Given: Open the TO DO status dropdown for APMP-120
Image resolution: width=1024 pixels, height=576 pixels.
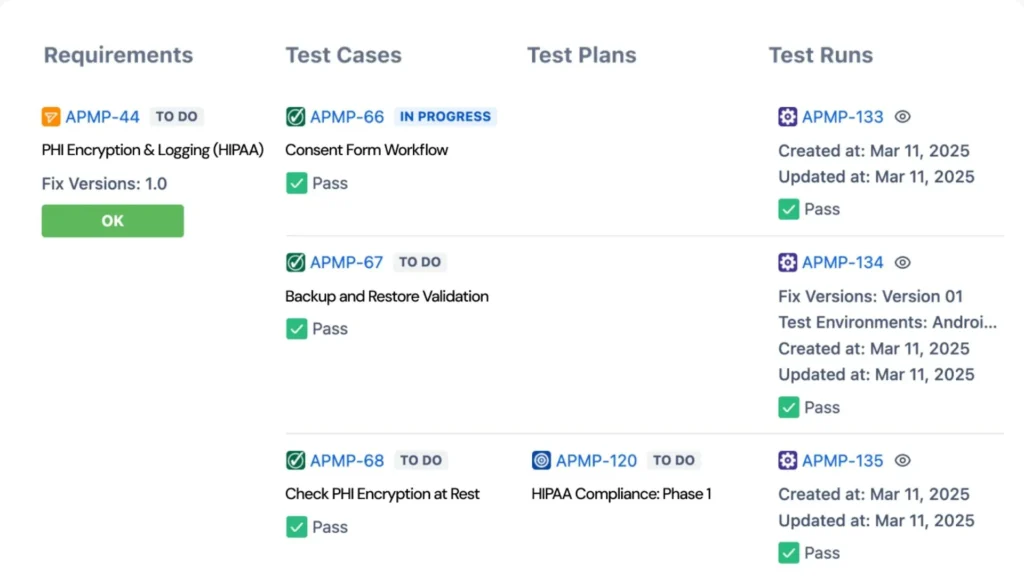Looking at the screenshot, I should [x=674, y=460].
